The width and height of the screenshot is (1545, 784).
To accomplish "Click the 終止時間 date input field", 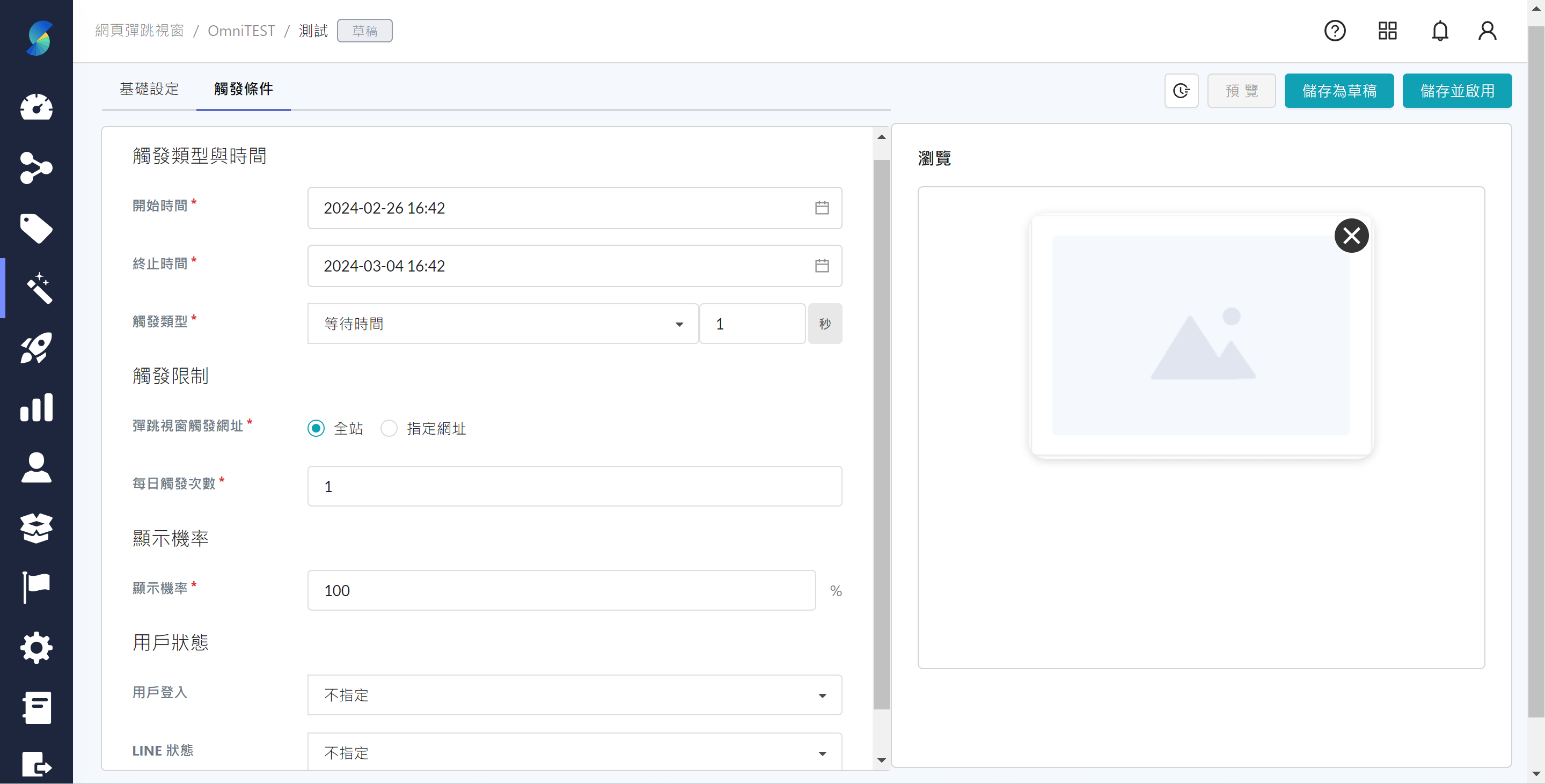I will pos(575,266).
